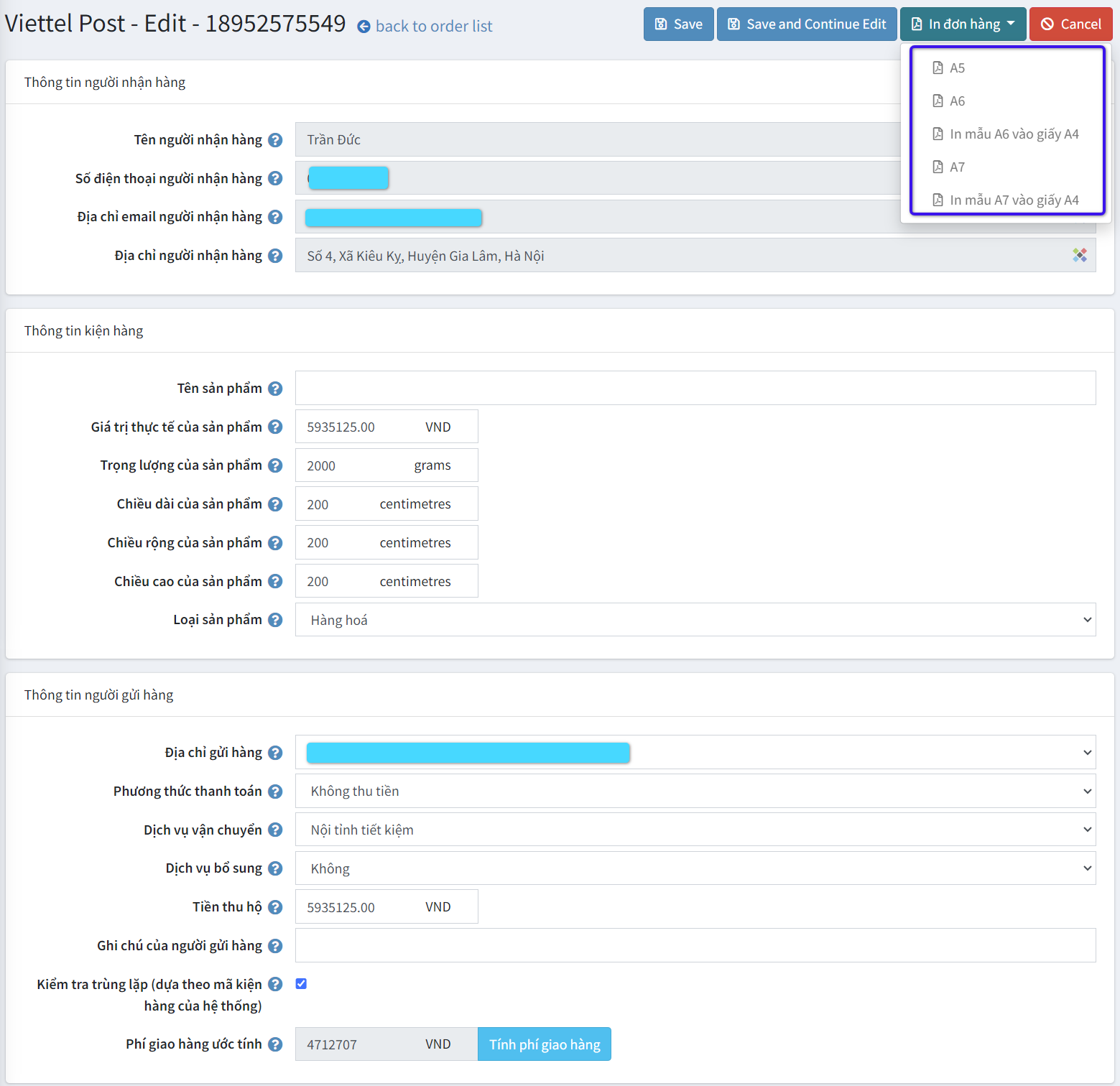Open the Phương thức thanh toán dropdown
The height and width of the screenshot is (1086, 1120).
point(695,791)
